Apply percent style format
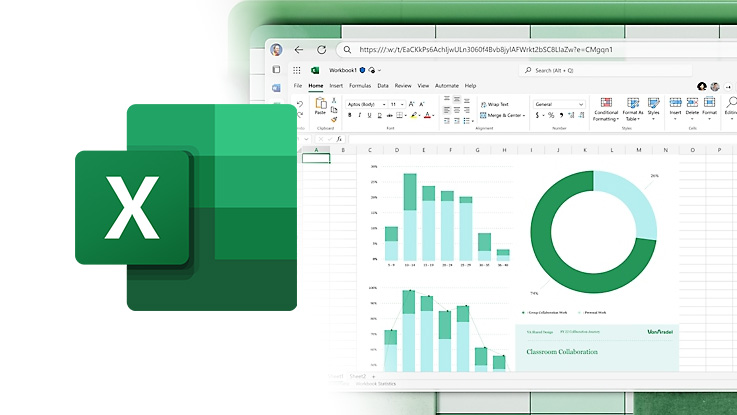 [551, 115]
